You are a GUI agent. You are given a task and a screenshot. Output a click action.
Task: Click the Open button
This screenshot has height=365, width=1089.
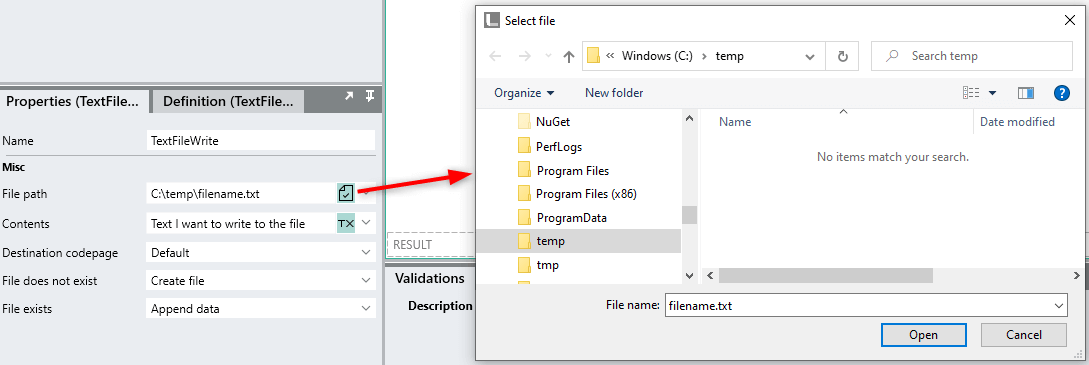click(x=923, y=335)
